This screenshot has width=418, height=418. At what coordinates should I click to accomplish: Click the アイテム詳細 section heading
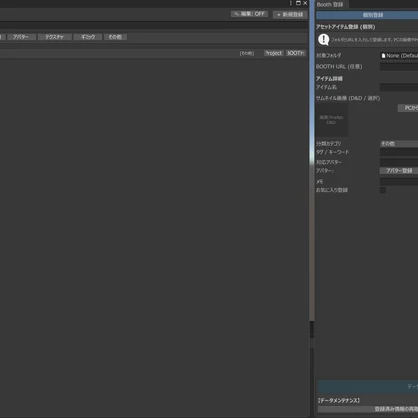pos(329,79)
